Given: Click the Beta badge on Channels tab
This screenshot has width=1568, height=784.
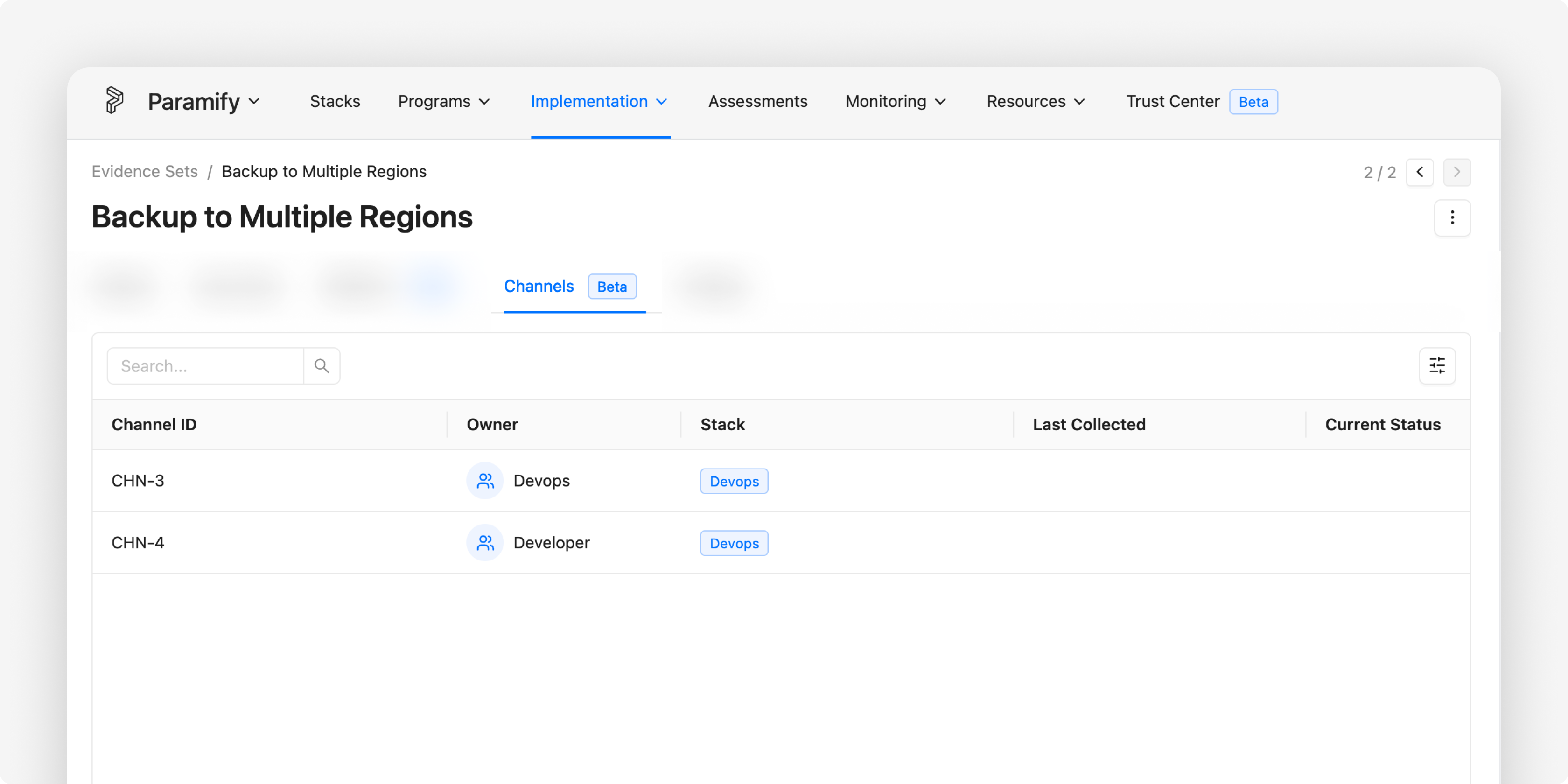Looking at the screenshot, I should [612, 287].
